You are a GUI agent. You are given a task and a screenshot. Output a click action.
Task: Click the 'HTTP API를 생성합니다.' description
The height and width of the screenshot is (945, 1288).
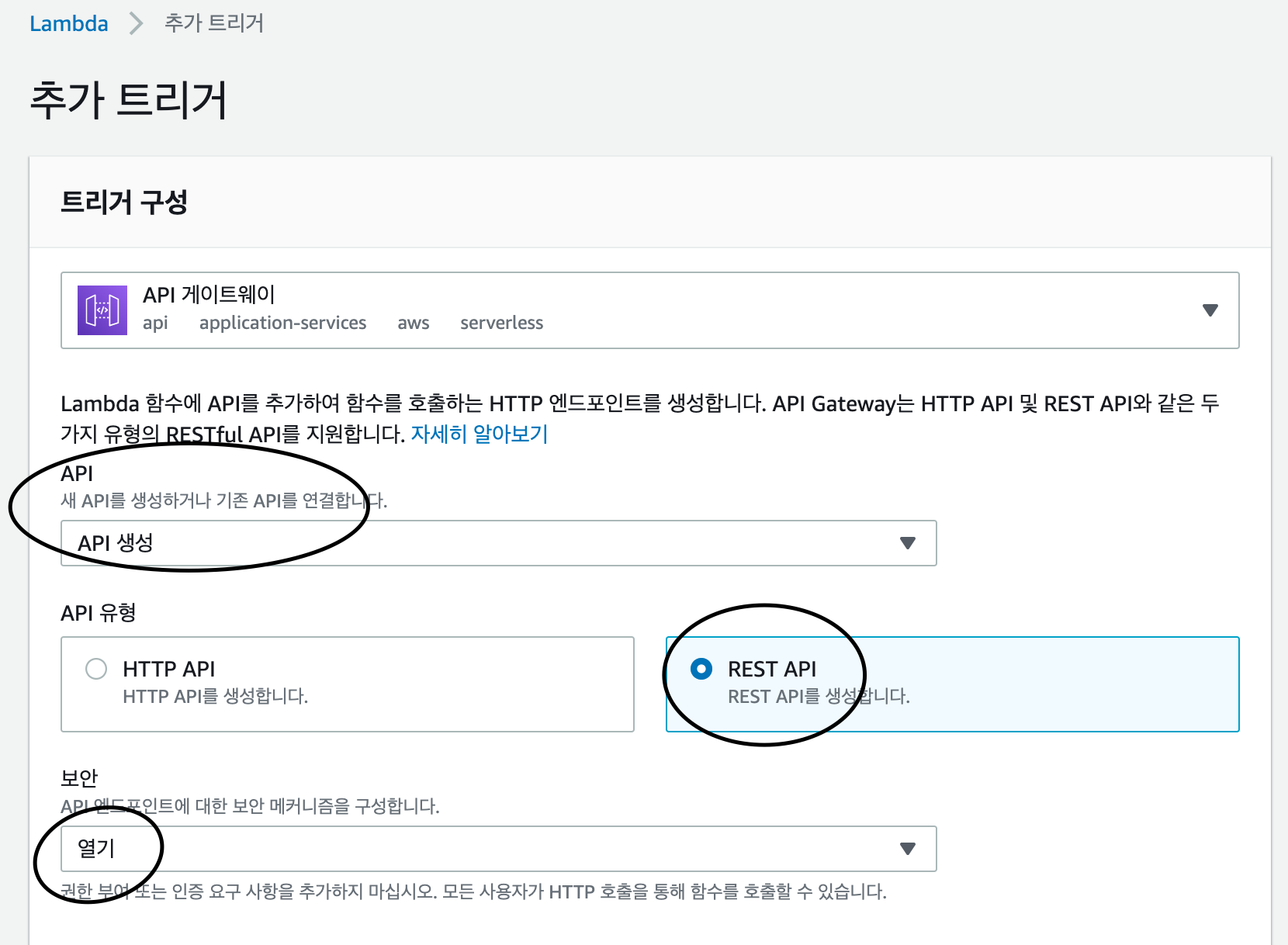tap(216, 696)
